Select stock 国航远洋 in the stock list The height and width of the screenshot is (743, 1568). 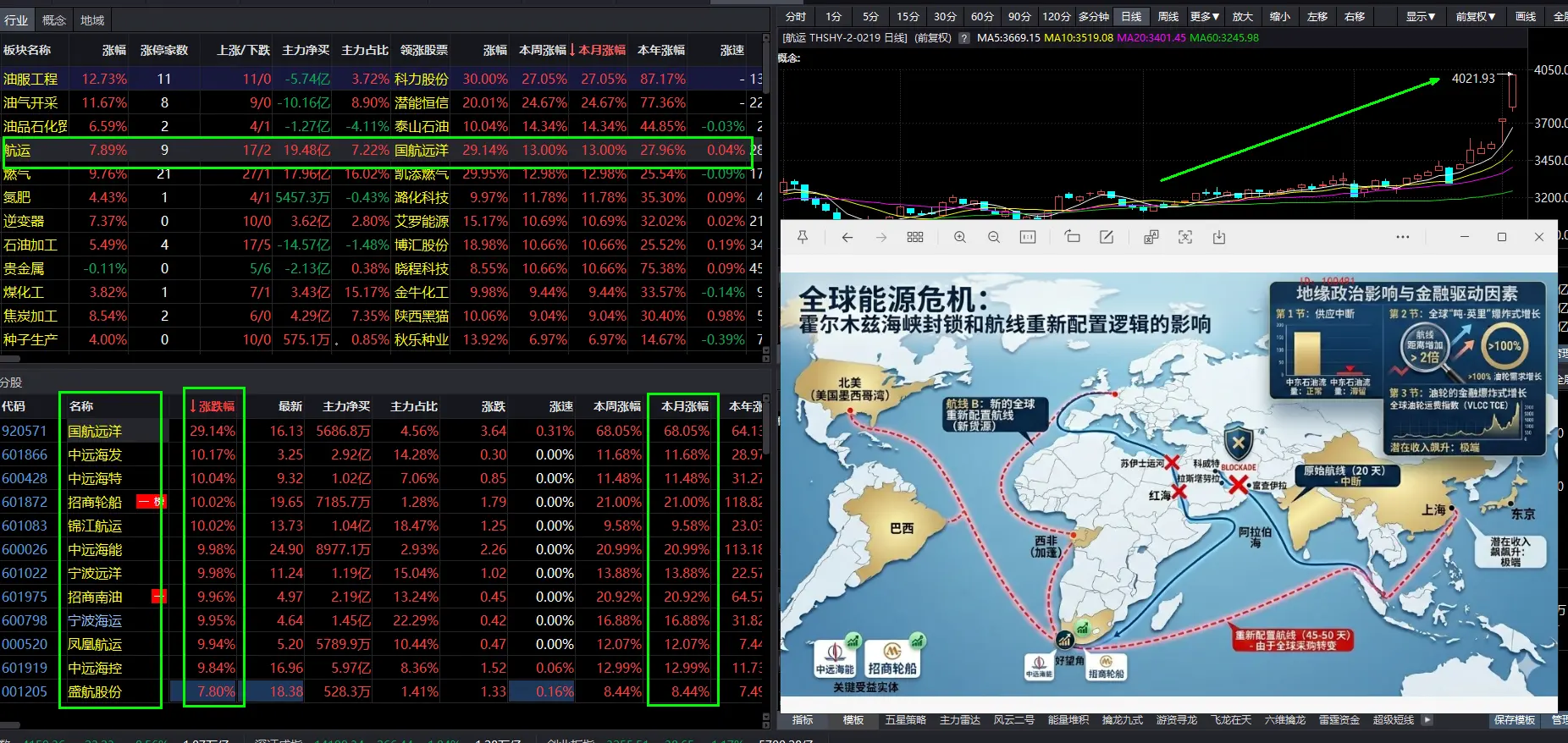click(x=95, y=432)
